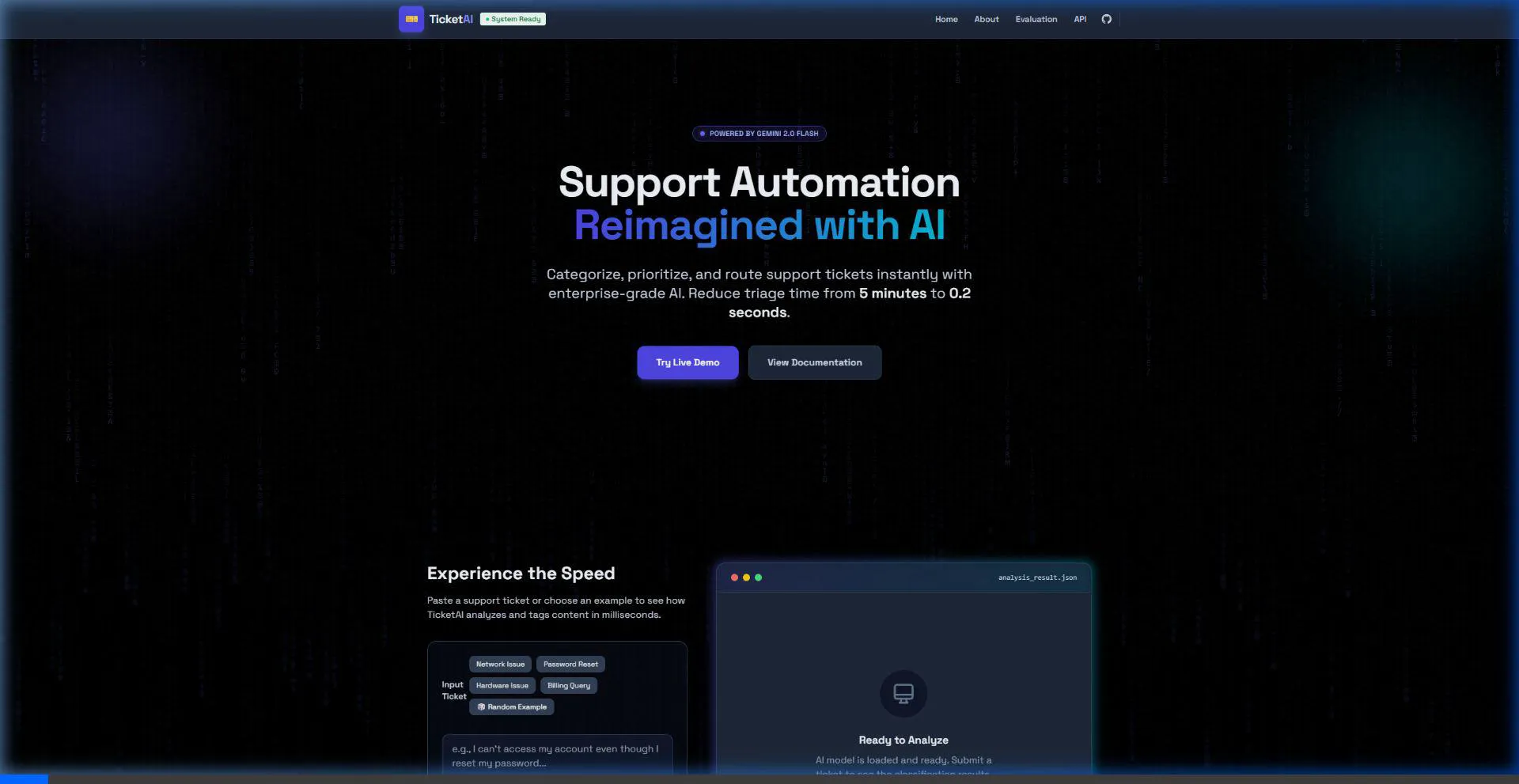Choose the Billing Query example ticket
The height and width of the screenshot is (784, 1519).
tap(569, 686)
